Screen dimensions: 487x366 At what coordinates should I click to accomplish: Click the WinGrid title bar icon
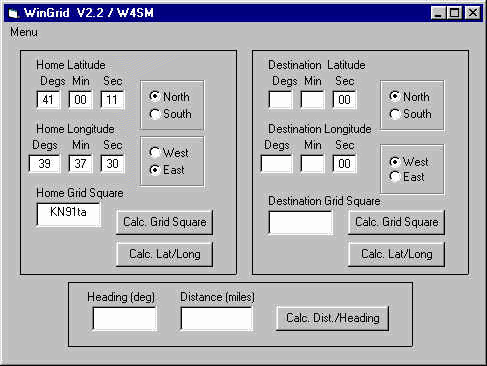pos(13,13)
